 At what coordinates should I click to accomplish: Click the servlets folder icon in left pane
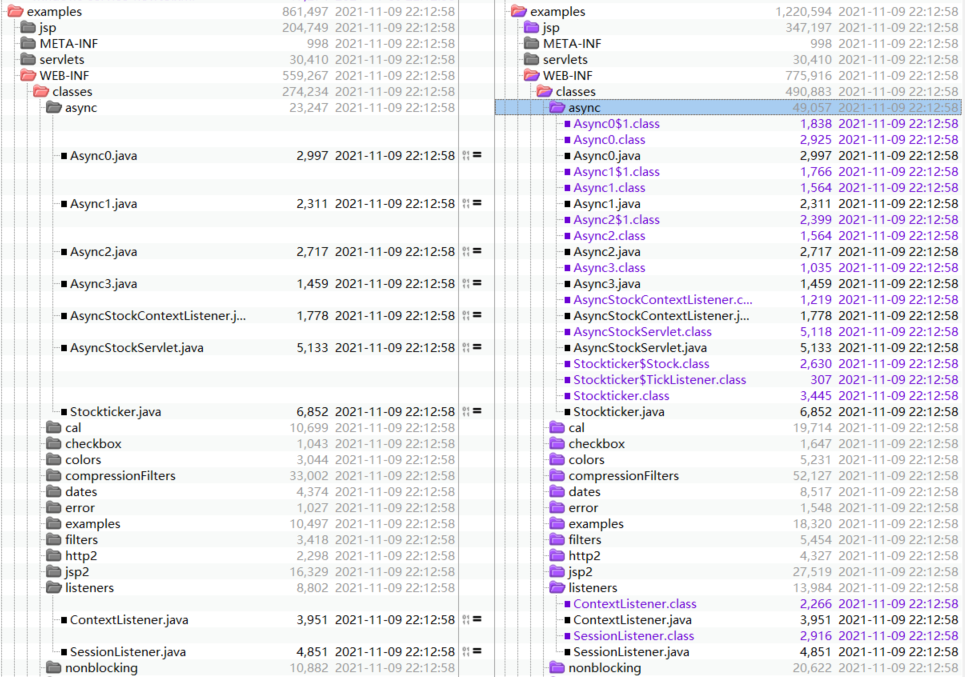tap(28, 60)
